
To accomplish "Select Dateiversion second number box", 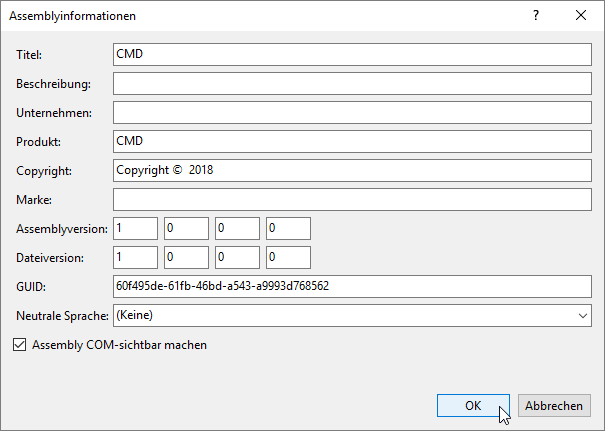I will tap(186, 257).
